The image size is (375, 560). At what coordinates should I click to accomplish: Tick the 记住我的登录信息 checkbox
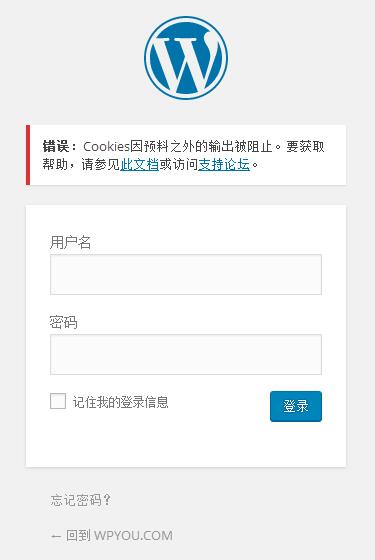pyautogui.click(x=58, y=401)
